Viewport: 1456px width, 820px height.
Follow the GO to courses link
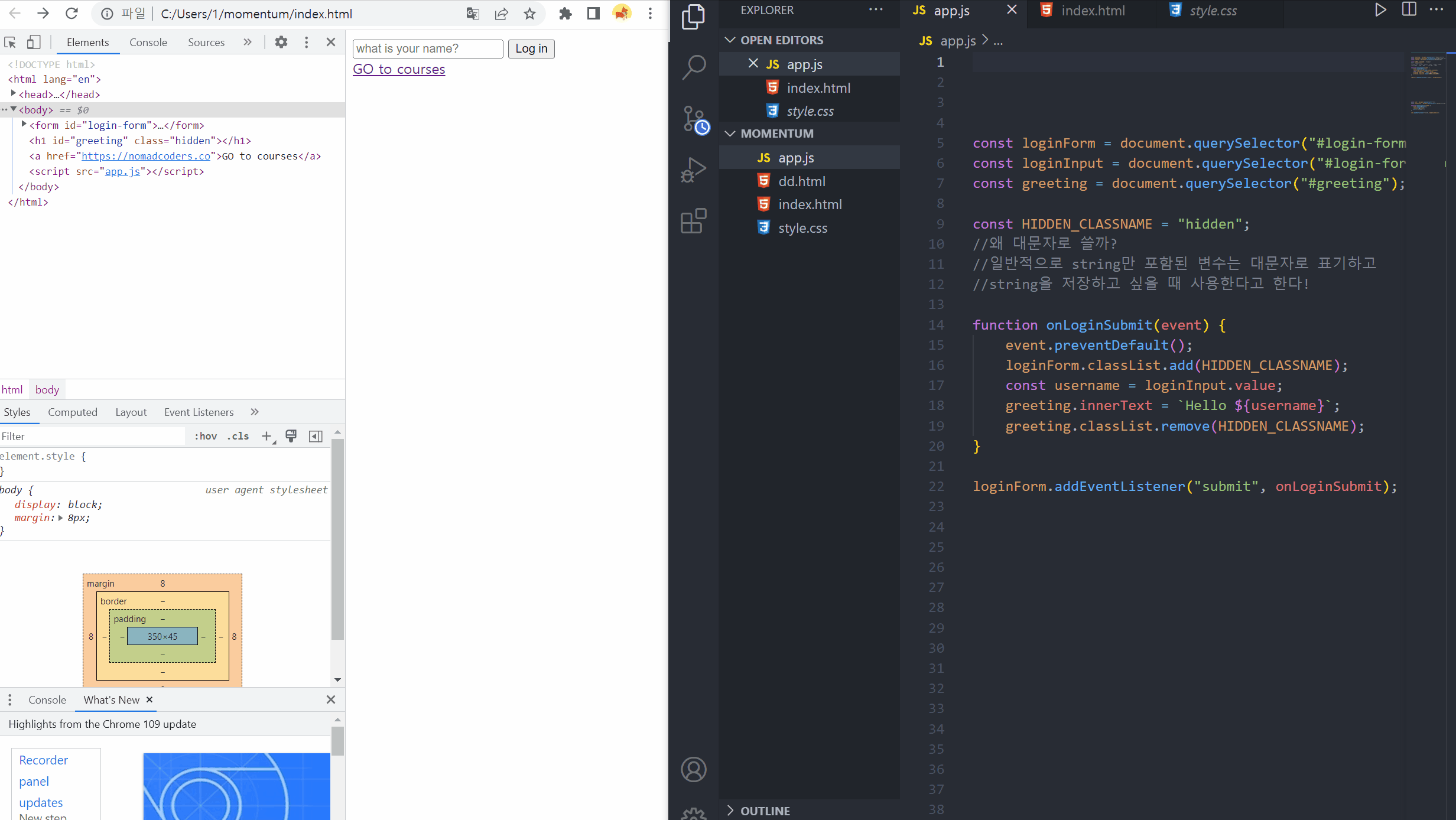pyautogui.click(x=399, y=69)
